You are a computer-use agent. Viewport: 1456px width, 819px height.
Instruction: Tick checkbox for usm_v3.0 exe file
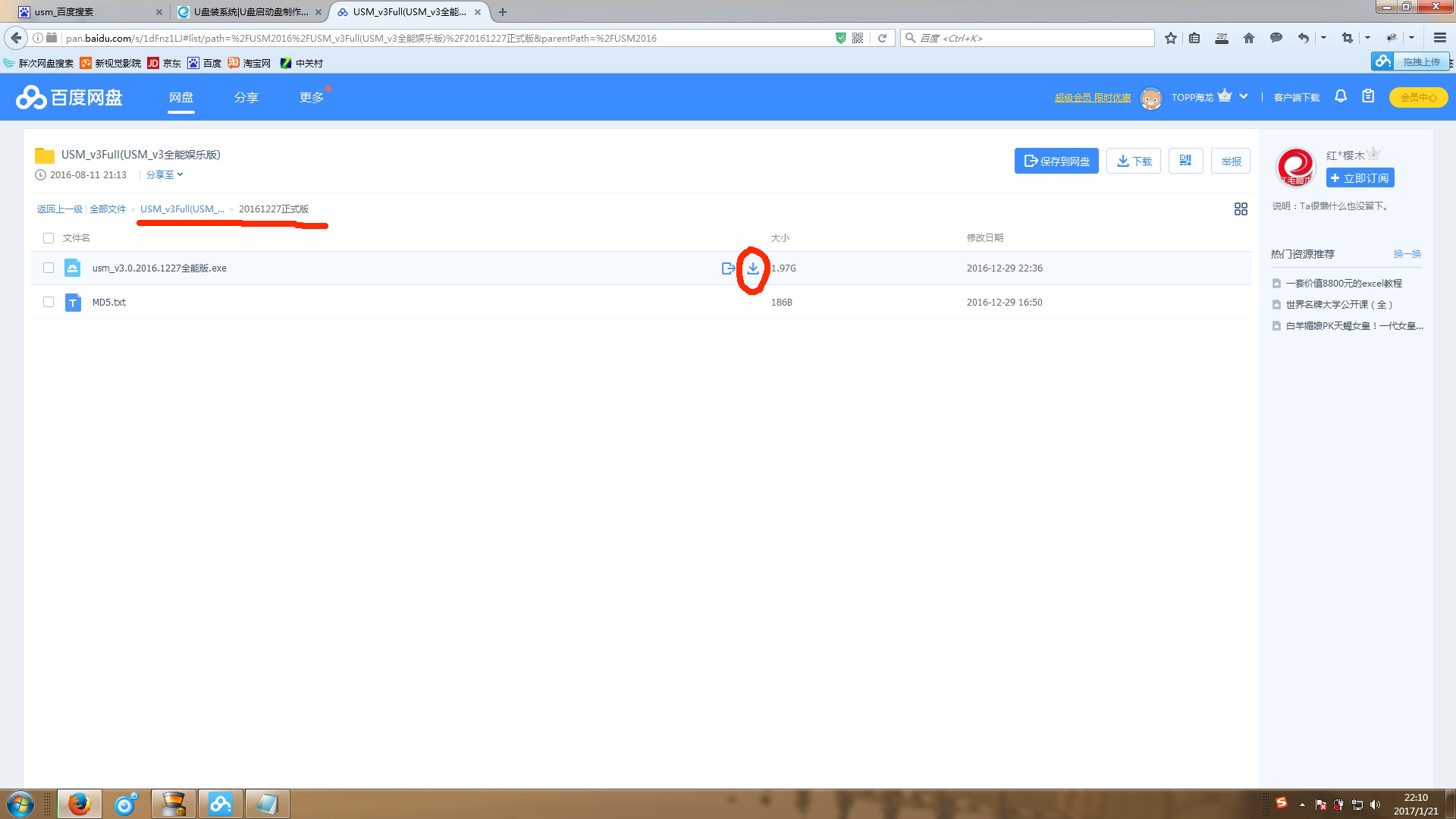click(x=49, y=268)
